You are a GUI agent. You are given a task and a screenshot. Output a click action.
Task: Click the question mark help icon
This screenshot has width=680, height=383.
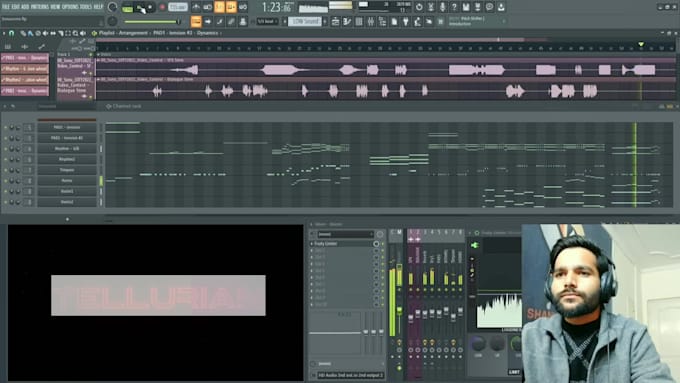coord(454,7)
